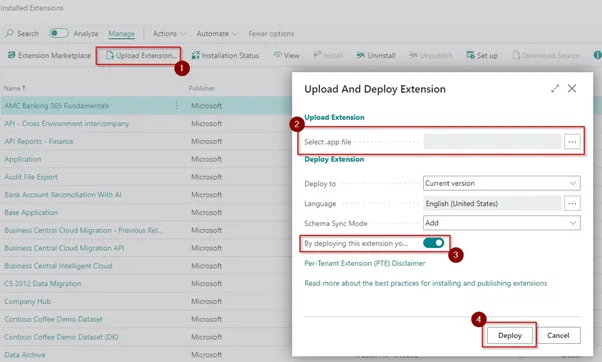This screenshot has height=362, width=602.
Task: Expand the dialog with the maximize arrows
Action: 555,89
